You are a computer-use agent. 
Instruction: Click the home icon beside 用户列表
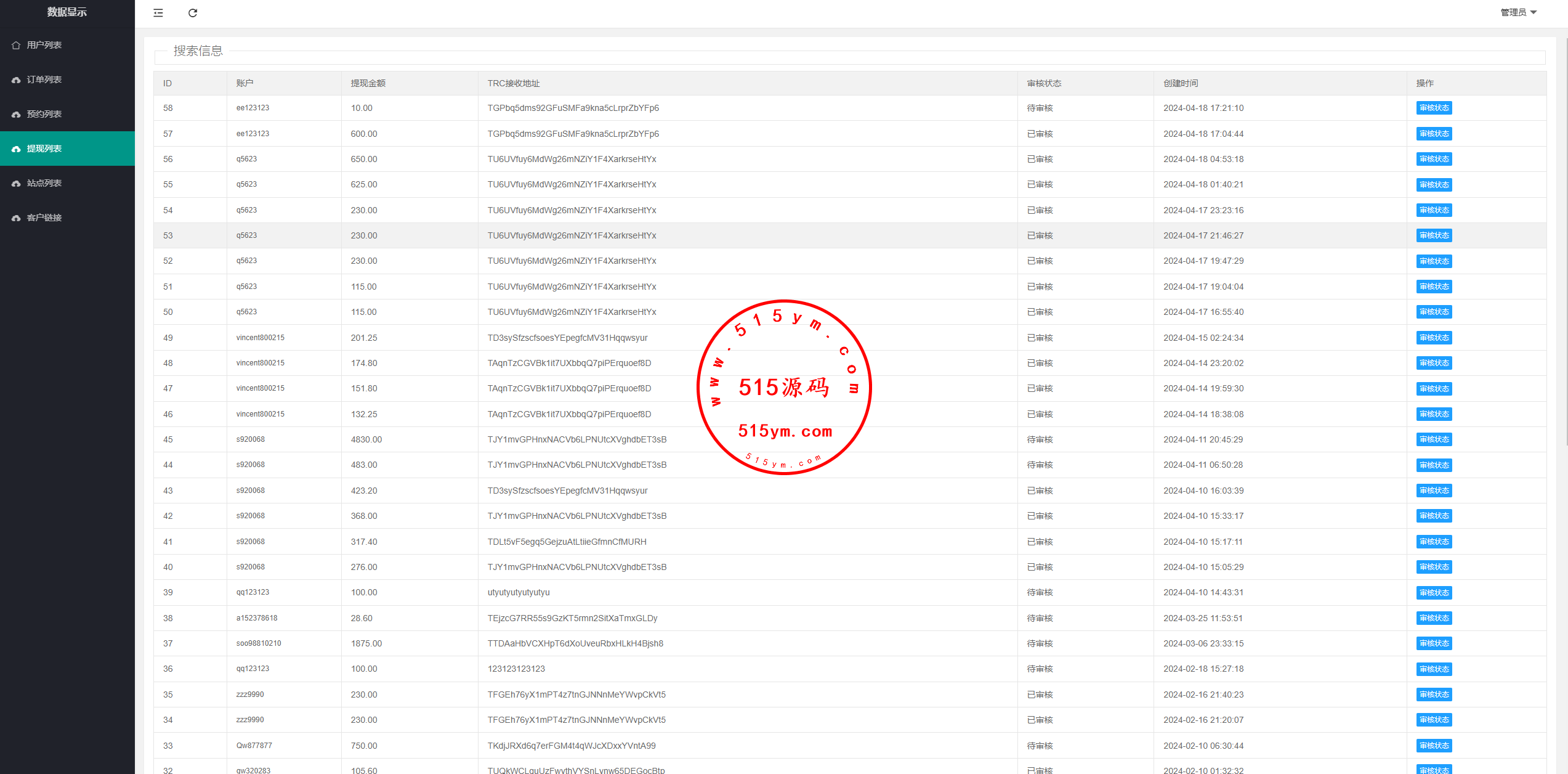pyautogui.click(x=16, y=45)
